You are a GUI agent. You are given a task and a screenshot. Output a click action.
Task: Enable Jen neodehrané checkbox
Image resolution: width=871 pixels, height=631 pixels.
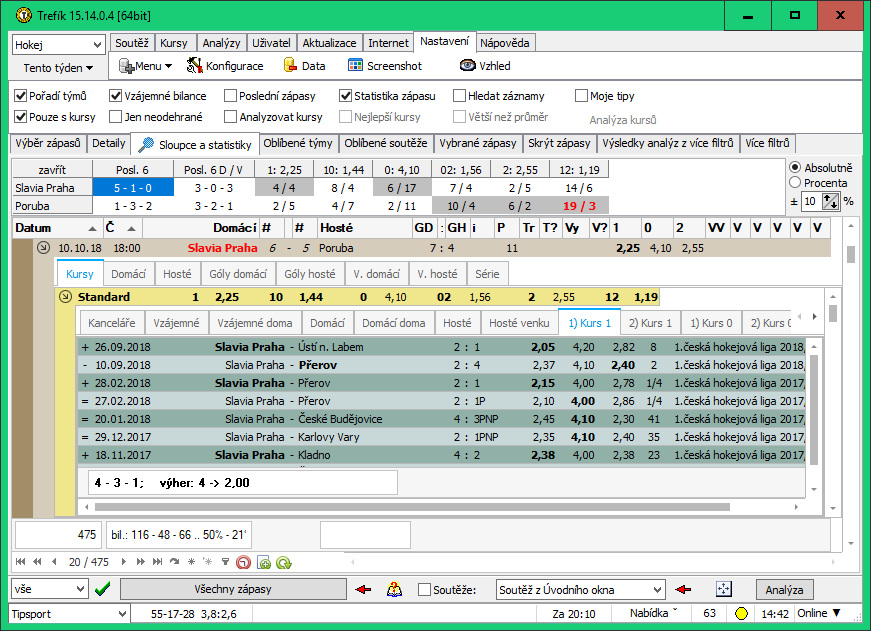[x=116, y=117]
